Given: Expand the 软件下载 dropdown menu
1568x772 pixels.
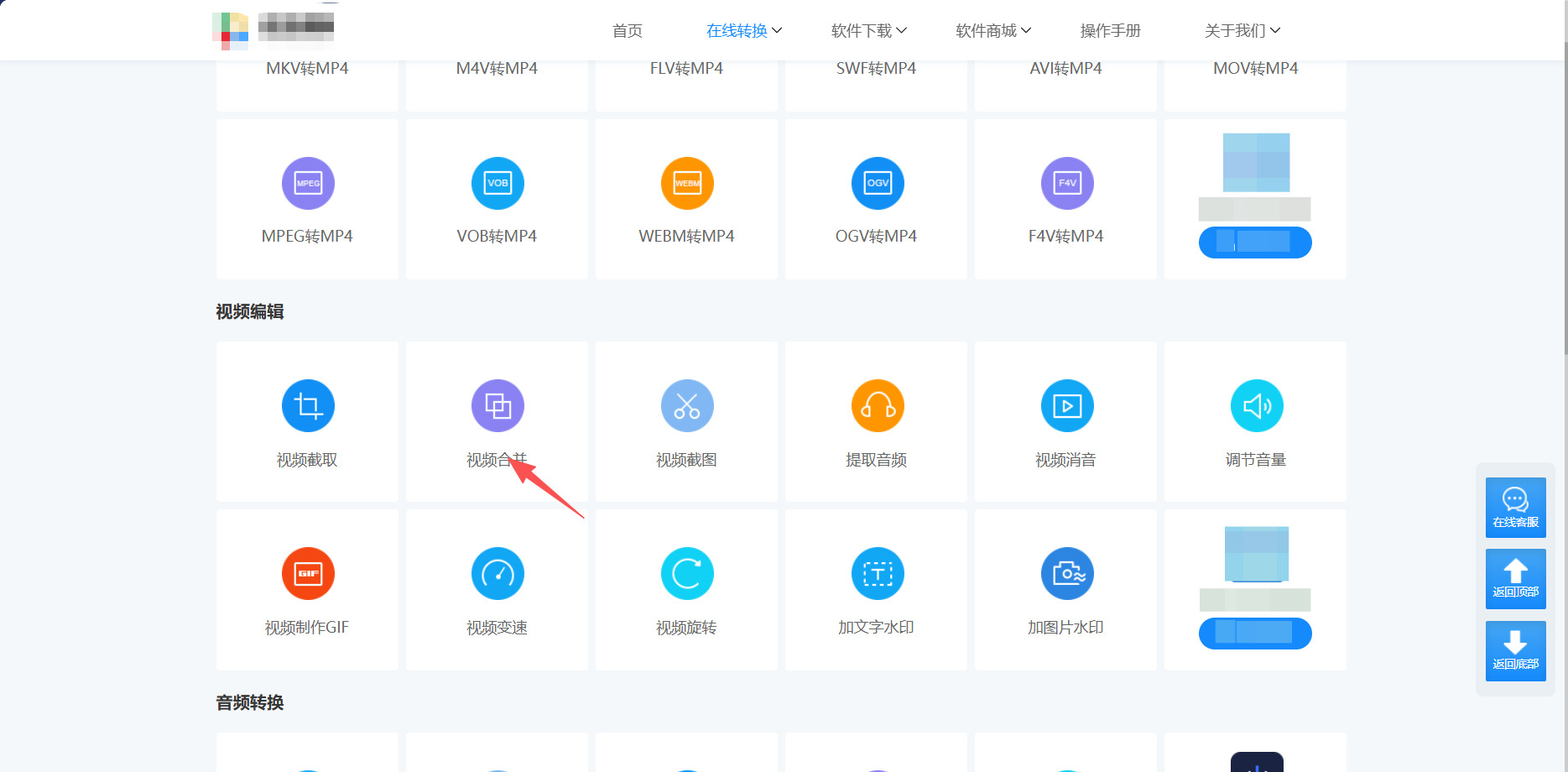Looking at the screenshot, I should point(869,31).
